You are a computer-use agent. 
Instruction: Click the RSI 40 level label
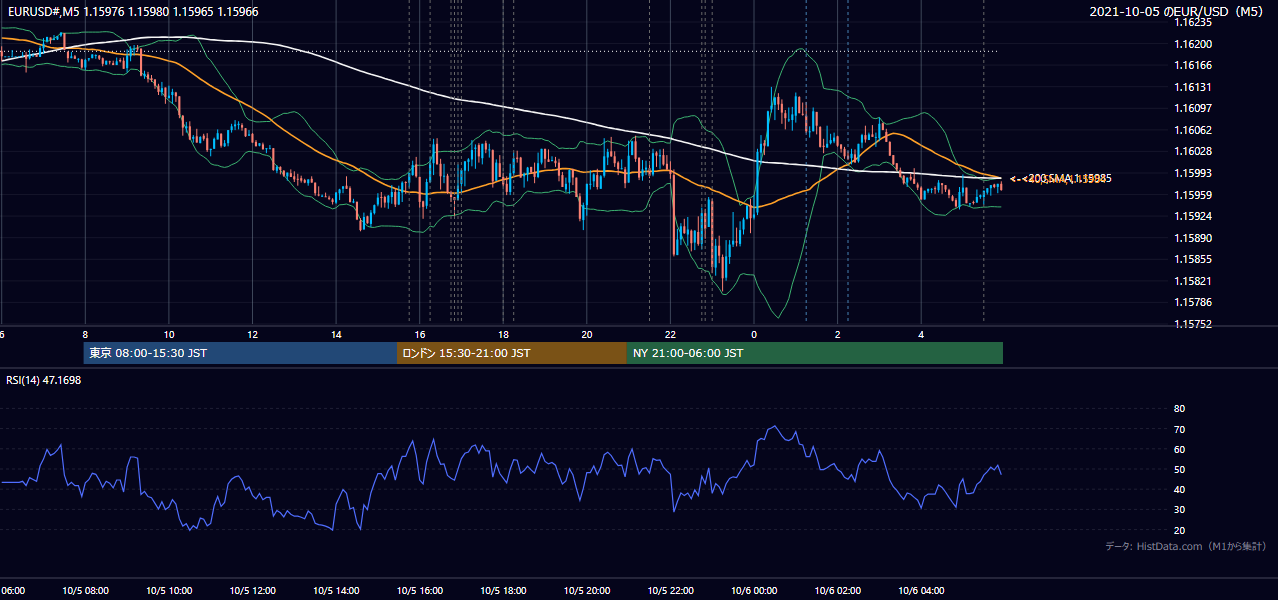[x=1179, y=489]
